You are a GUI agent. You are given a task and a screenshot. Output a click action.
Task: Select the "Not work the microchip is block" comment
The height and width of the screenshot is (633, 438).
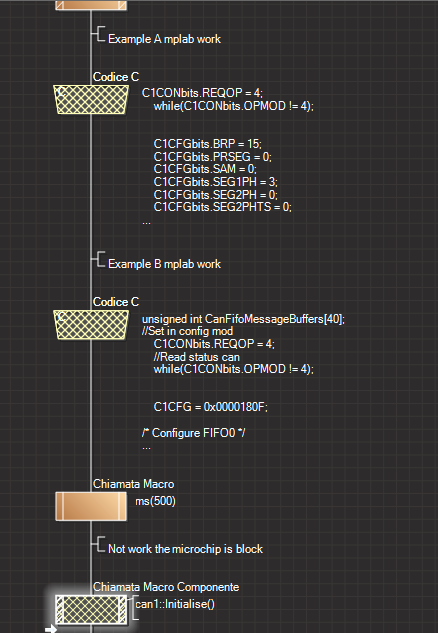coord(185,549)
